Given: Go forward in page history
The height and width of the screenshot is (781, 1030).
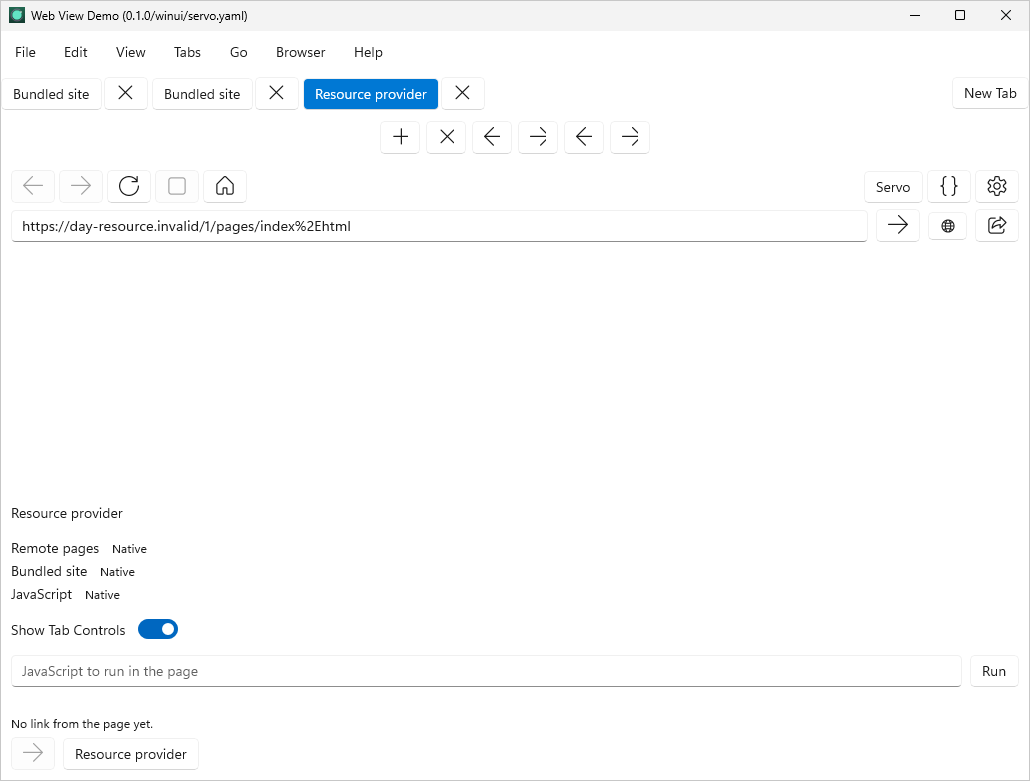Looking at the screenshot, I should pos(81,187).
